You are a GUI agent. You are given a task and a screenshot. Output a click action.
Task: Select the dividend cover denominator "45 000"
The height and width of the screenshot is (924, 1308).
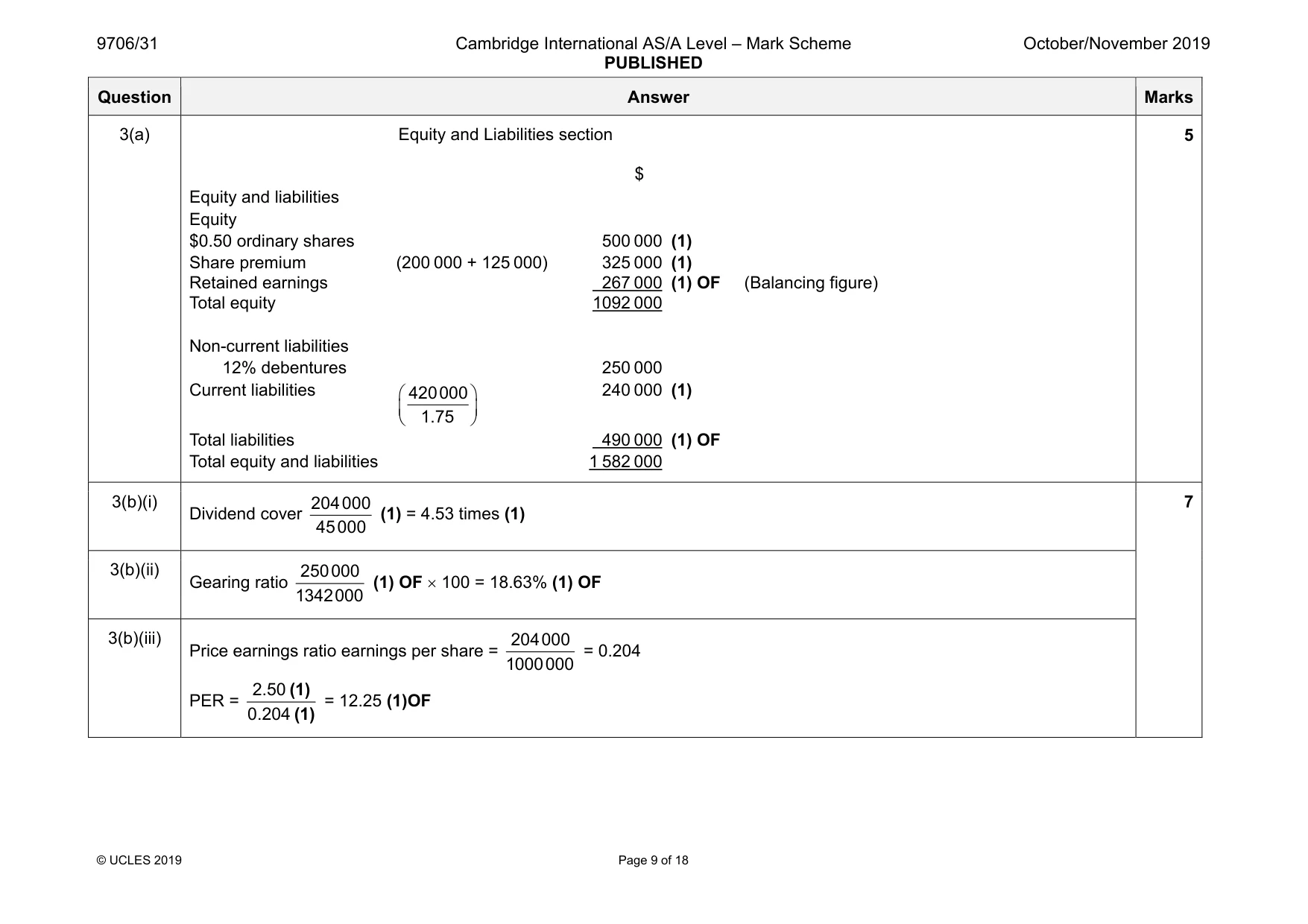click(x=341, y=528)
